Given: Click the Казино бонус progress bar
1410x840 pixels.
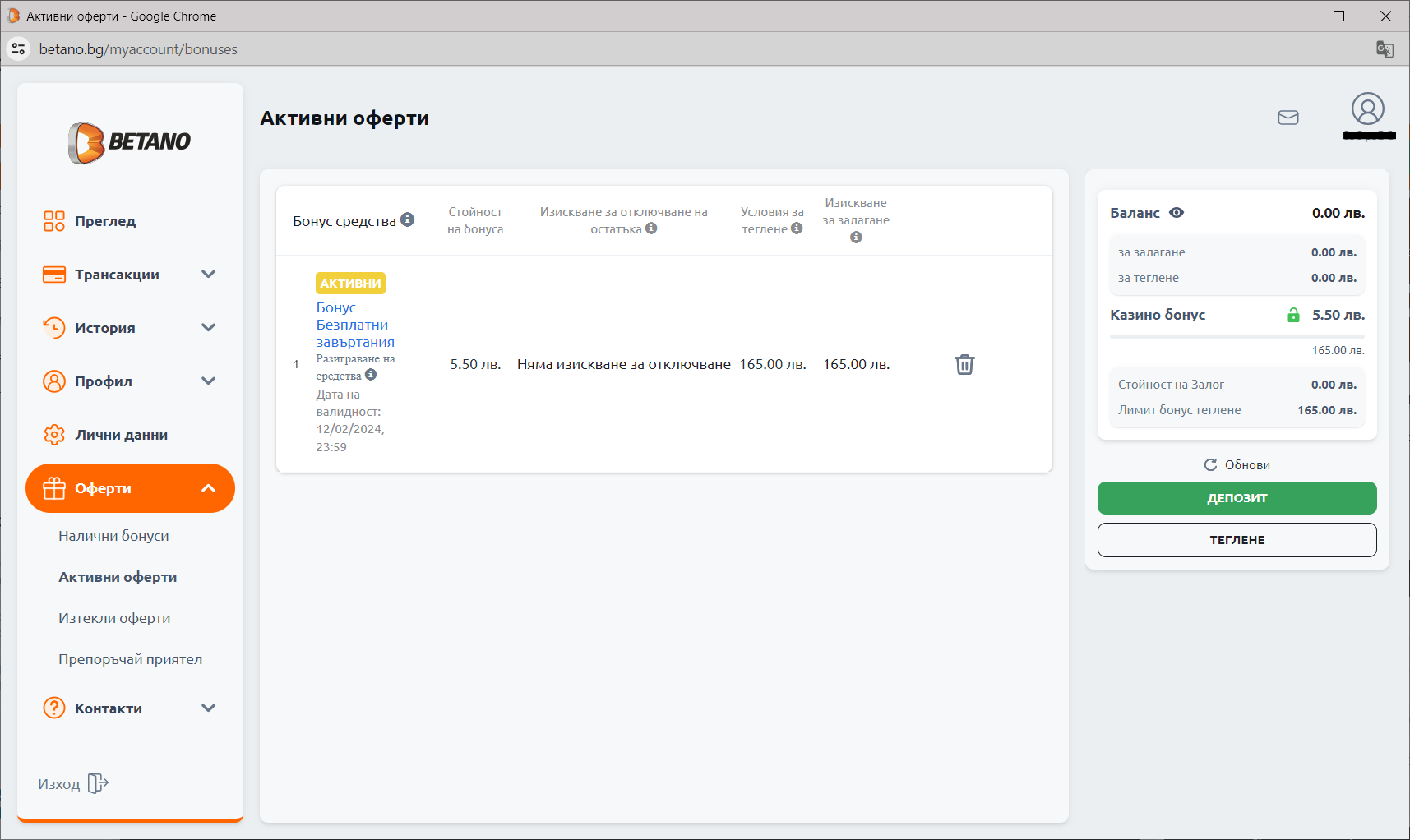Looking at the screenshot, I should pos(1237,336).
